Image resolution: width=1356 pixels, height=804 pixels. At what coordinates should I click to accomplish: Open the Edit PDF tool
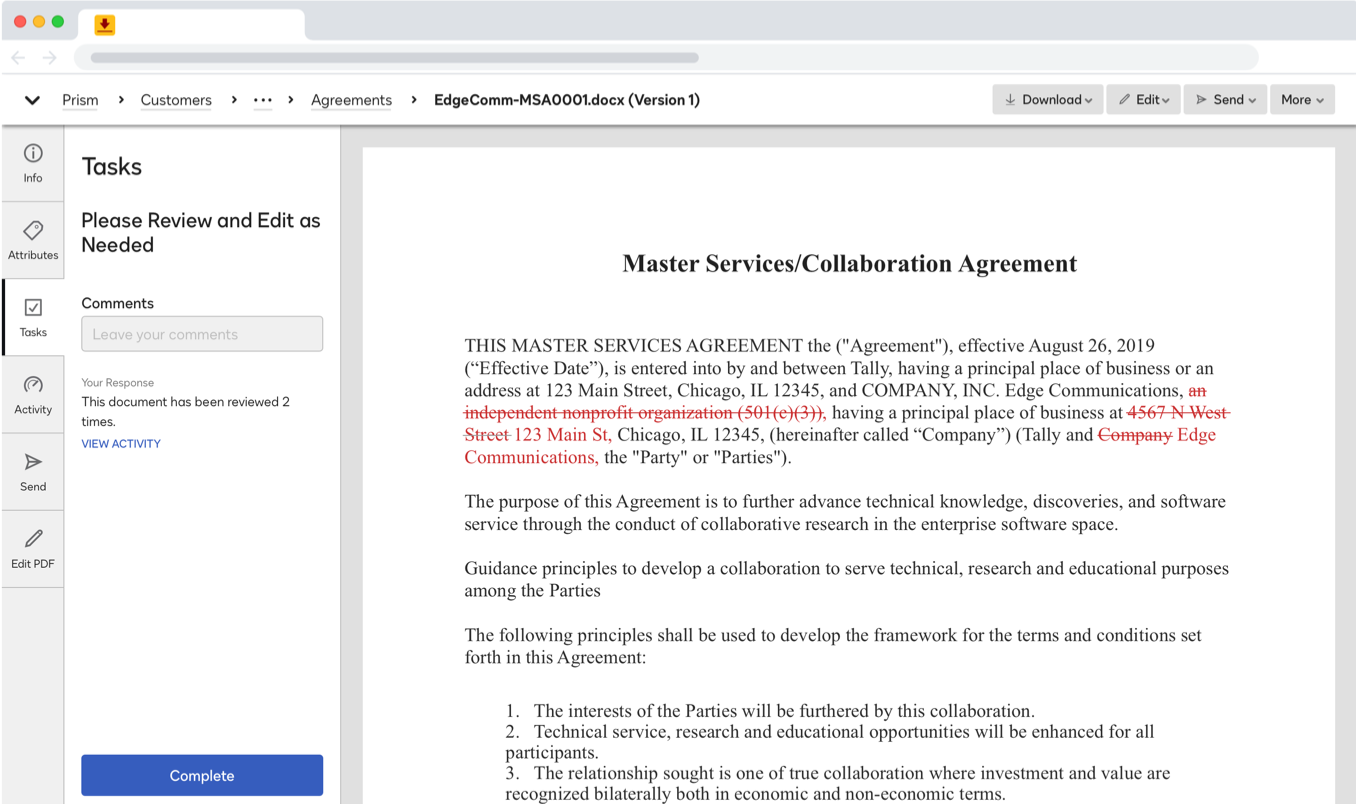(32, 548)
